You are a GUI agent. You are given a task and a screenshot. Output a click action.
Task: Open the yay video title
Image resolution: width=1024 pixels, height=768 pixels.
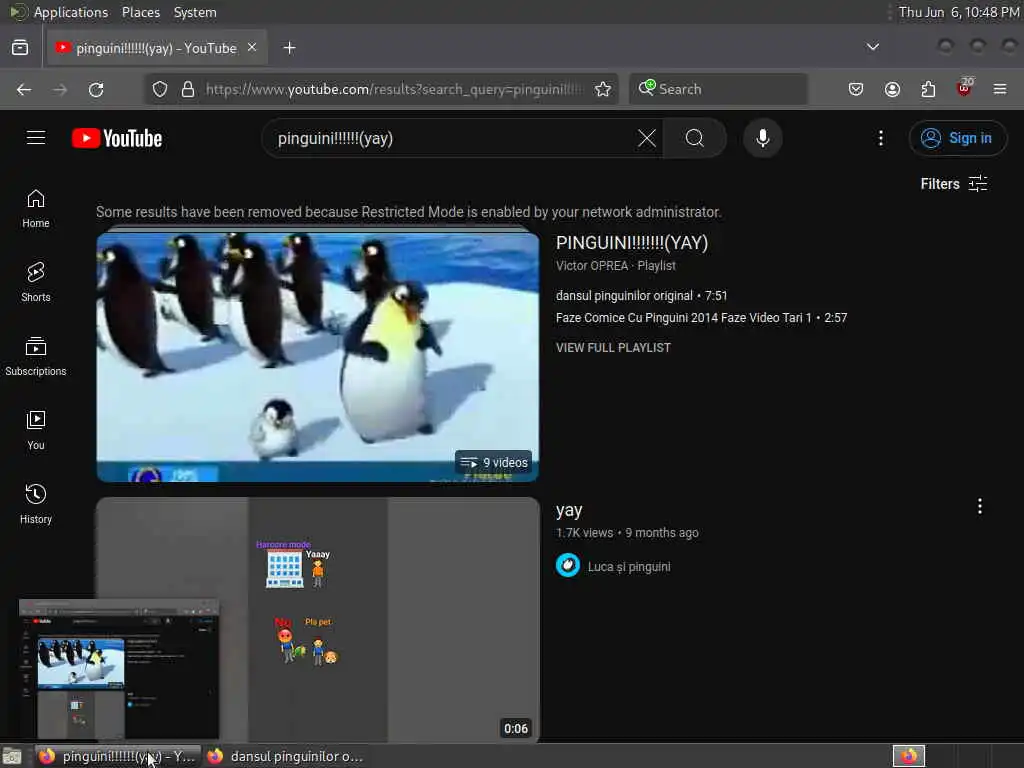[569, 510]
